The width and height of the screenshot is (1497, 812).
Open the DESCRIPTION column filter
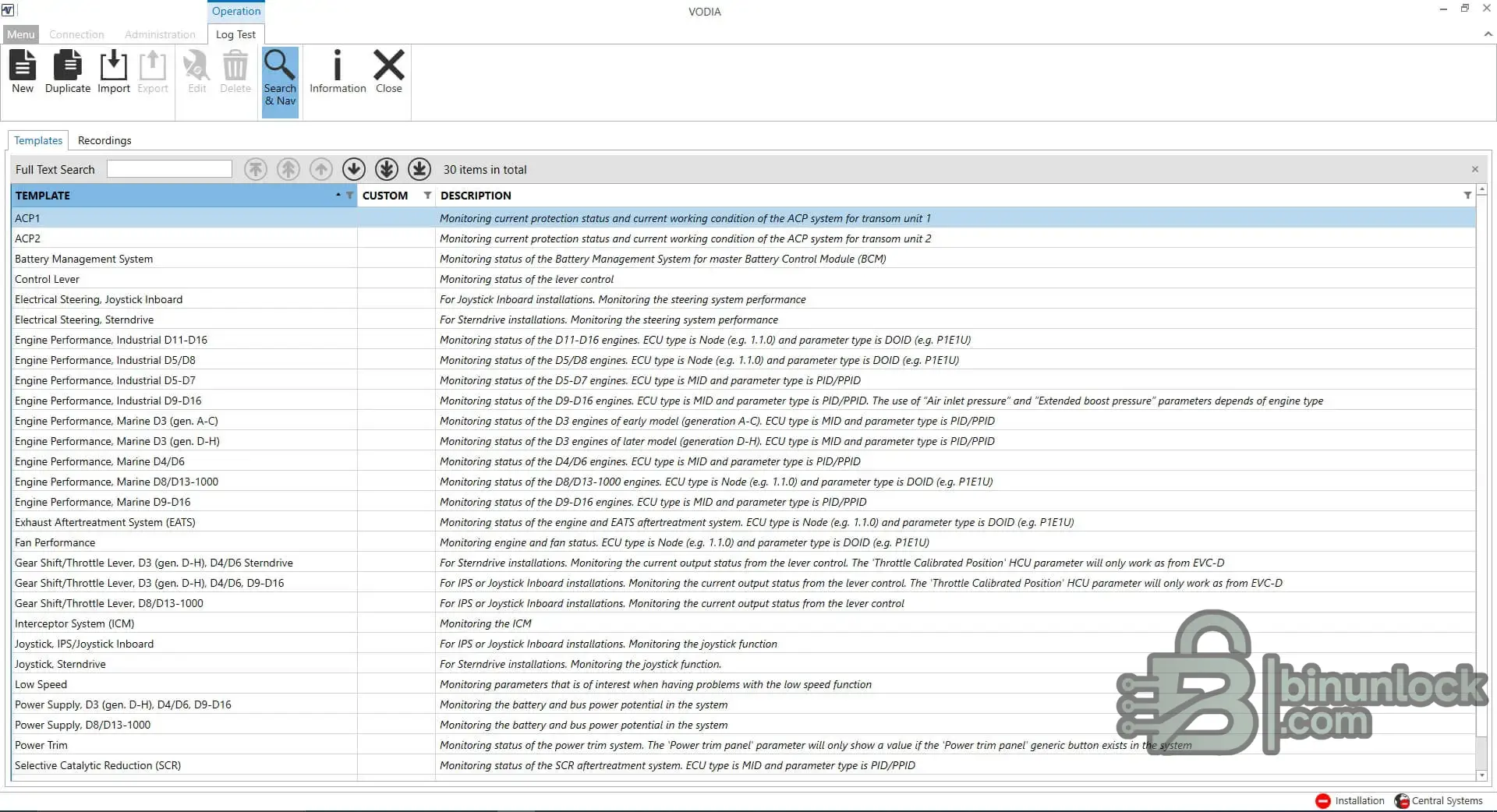click(x=1467, y=196)
